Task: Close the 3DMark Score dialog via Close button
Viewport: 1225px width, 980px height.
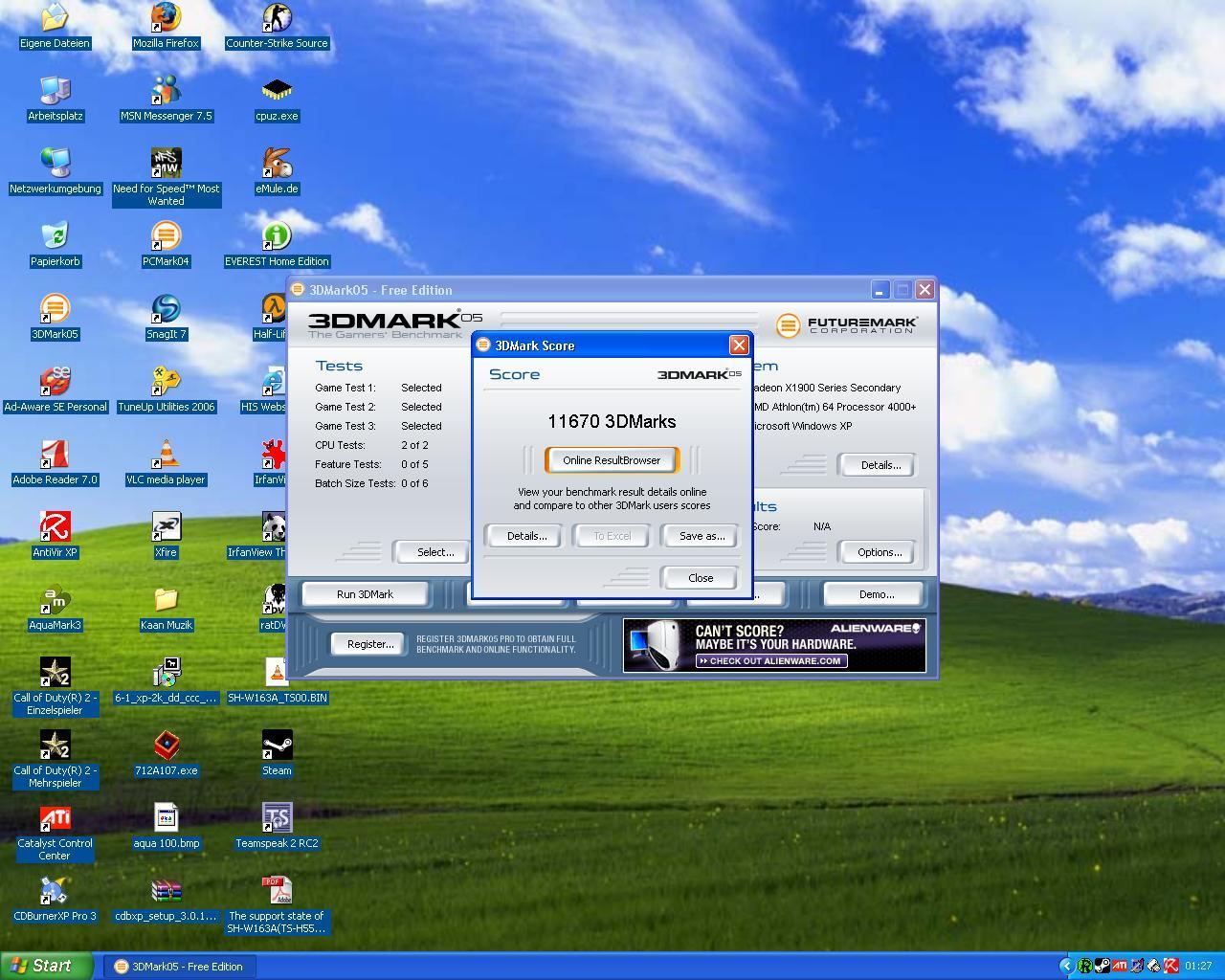Action: 701,578
